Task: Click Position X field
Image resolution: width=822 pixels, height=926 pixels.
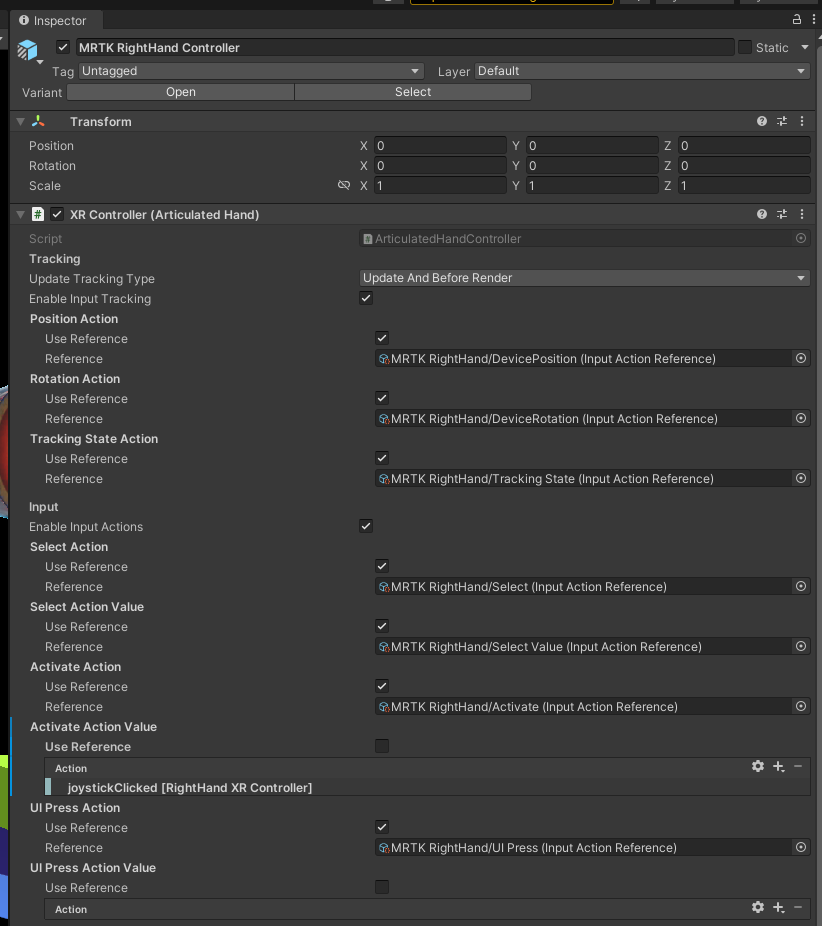Action: click(440, 145)
